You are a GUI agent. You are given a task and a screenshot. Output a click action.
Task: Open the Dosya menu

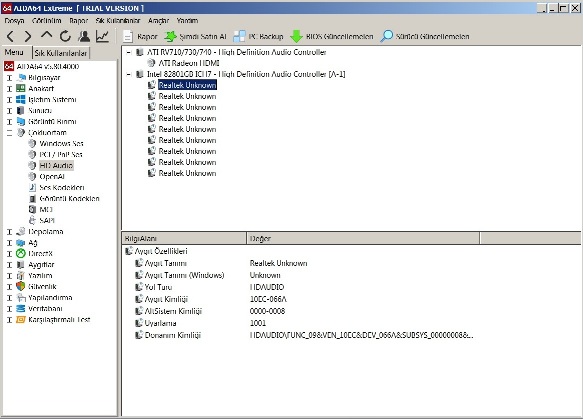pyautogui.click(x=14, y=20)
